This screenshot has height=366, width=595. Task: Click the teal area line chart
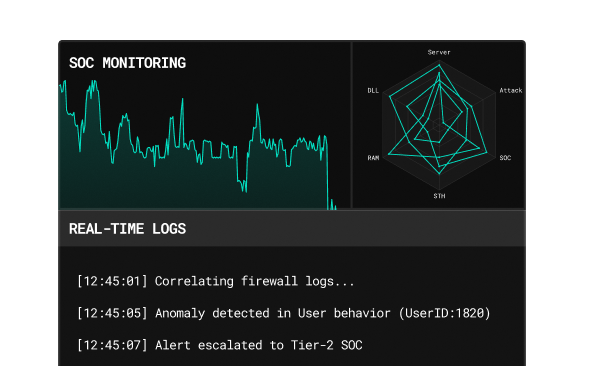click(198, 145)
